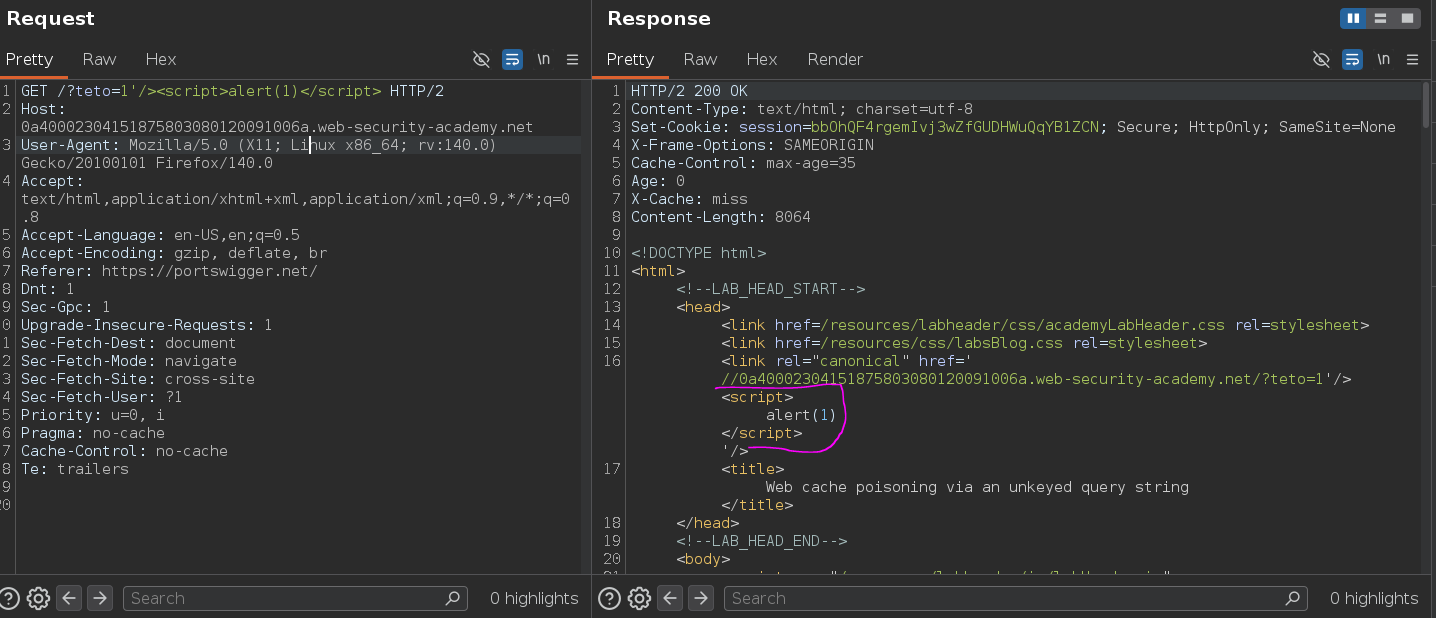Click the Request search input field
Screen dimensions: 1436x618
(x=295, y=598)
